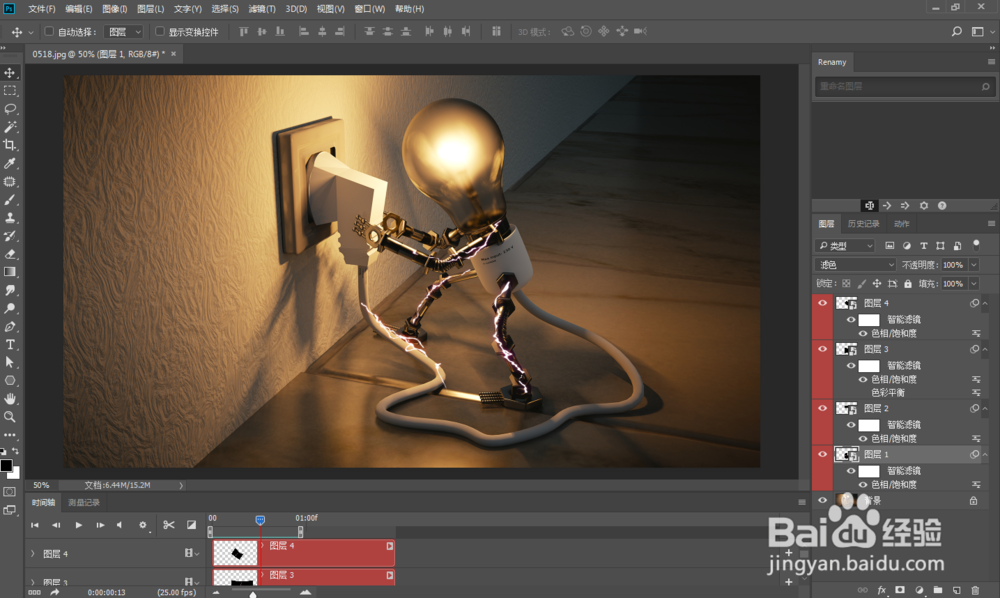The image size is (1000, 598).
Task: Select the Clone Stamp tool
Action: [x=10, y=217]
